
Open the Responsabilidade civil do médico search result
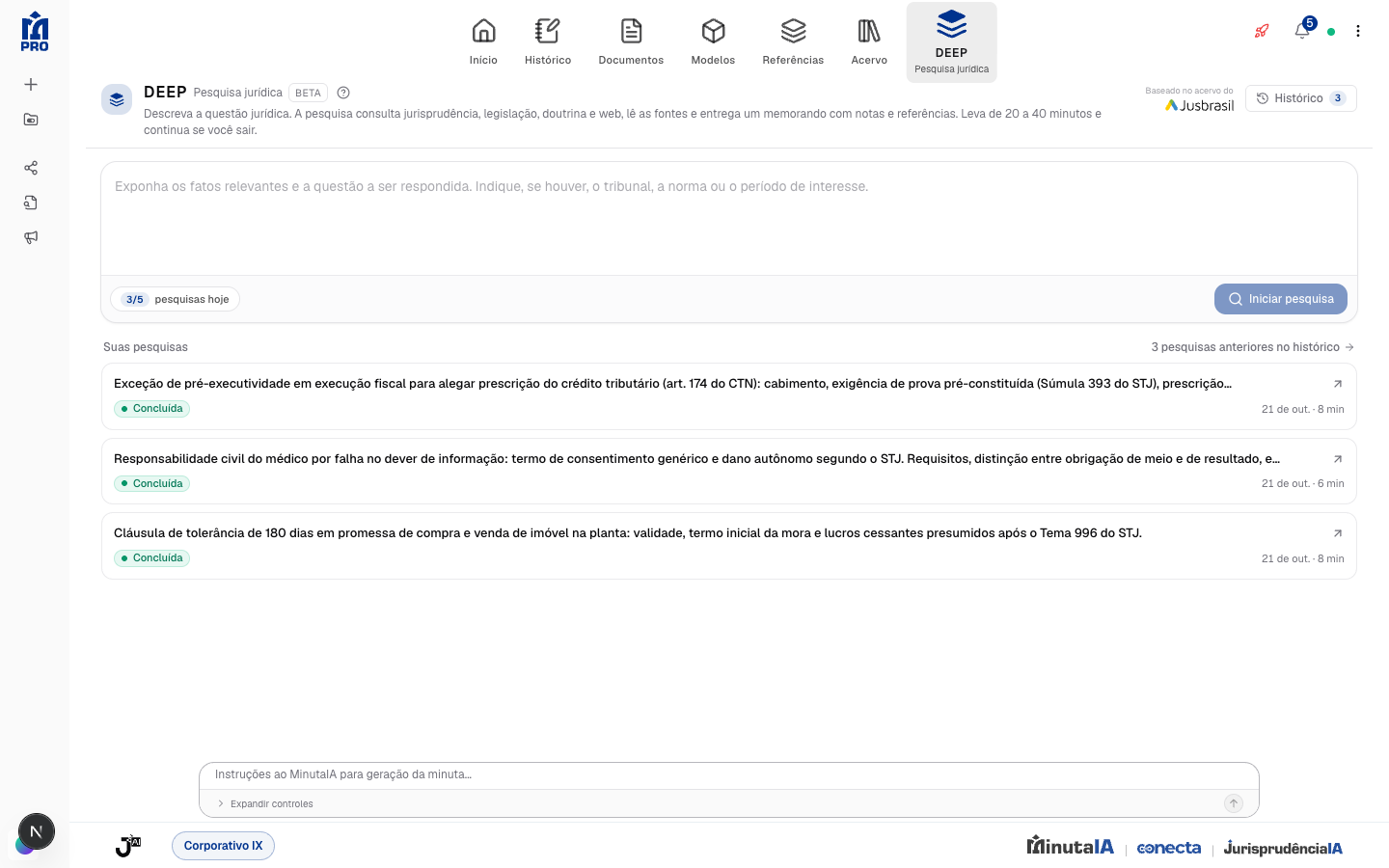coord(729,472)
